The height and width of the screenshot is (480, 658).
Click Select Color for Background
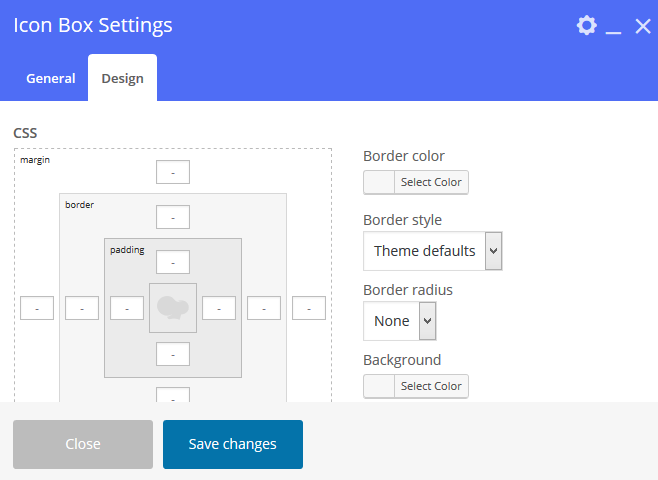click(x=431, y=386)
